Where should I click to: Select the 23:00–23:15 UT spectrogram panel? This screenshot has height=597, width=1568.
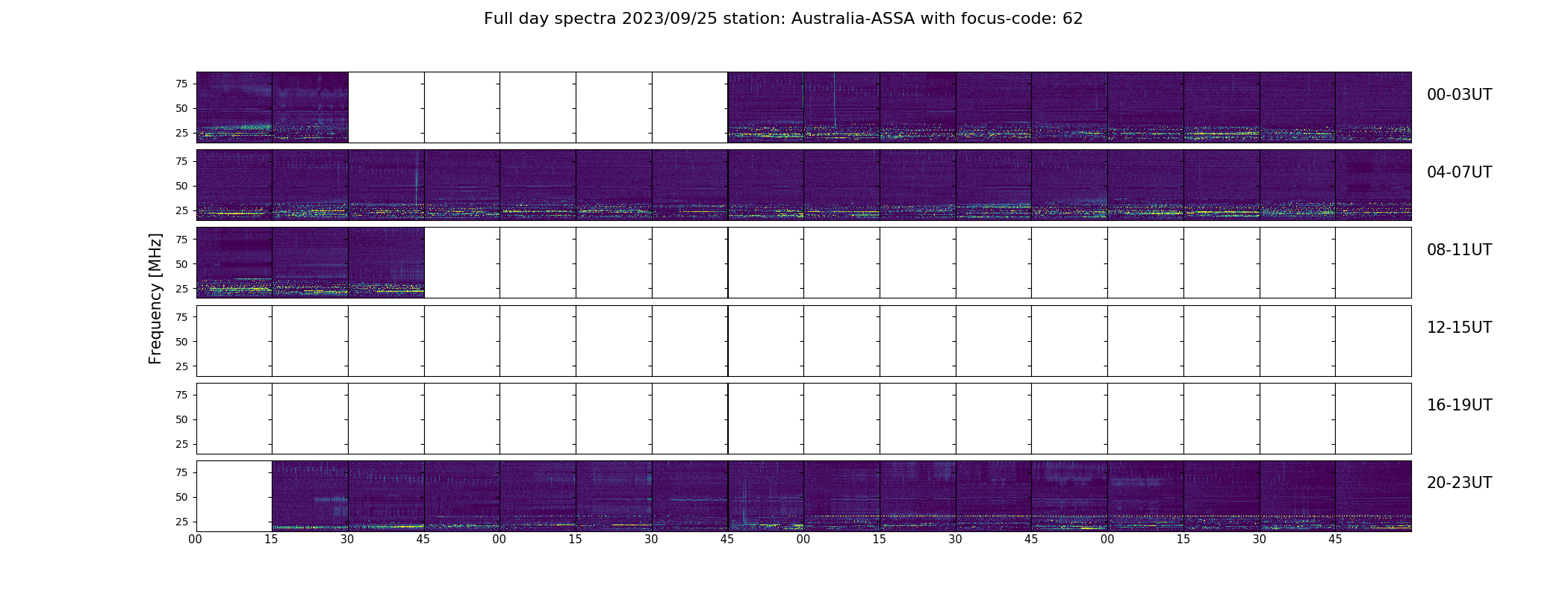[x=1146, y=496]
